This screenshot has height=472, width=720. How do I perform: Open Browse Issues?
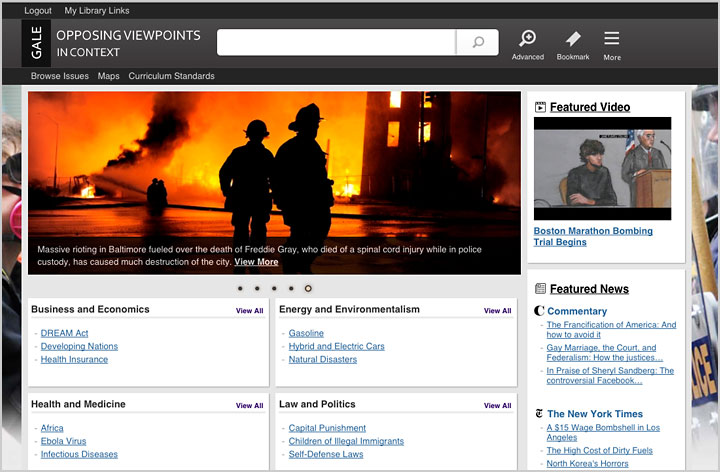(x=60, y=76)
